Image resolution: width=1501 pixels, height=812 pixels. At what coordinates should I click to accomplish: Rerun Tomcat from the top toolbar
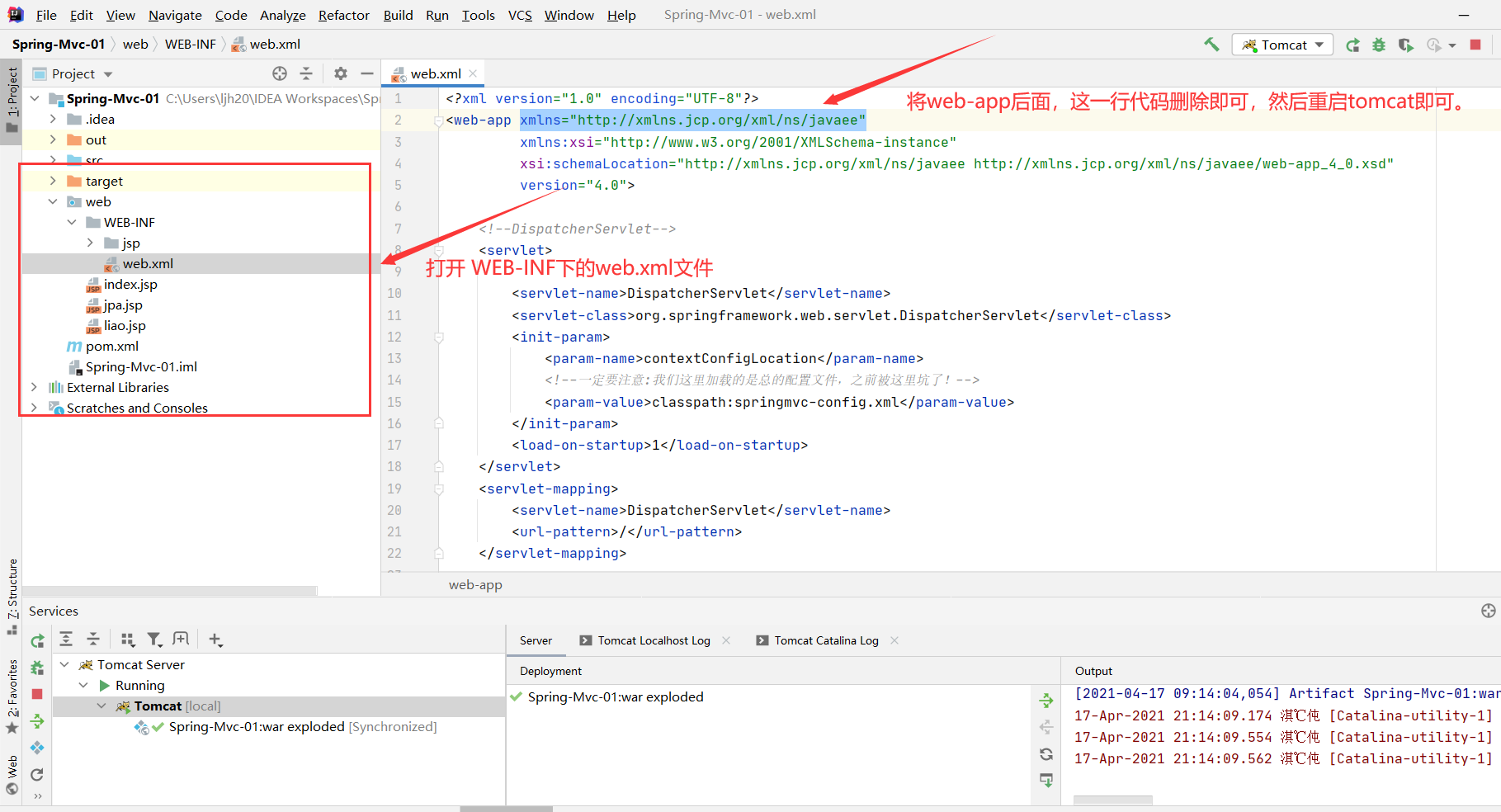tap(1352, 45)
